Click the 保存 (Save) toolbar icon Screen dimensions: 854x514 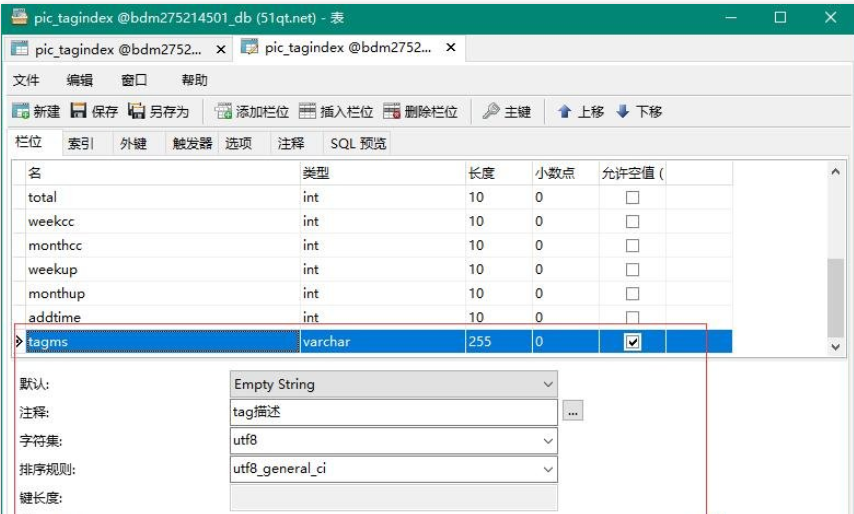pos(78,112)
